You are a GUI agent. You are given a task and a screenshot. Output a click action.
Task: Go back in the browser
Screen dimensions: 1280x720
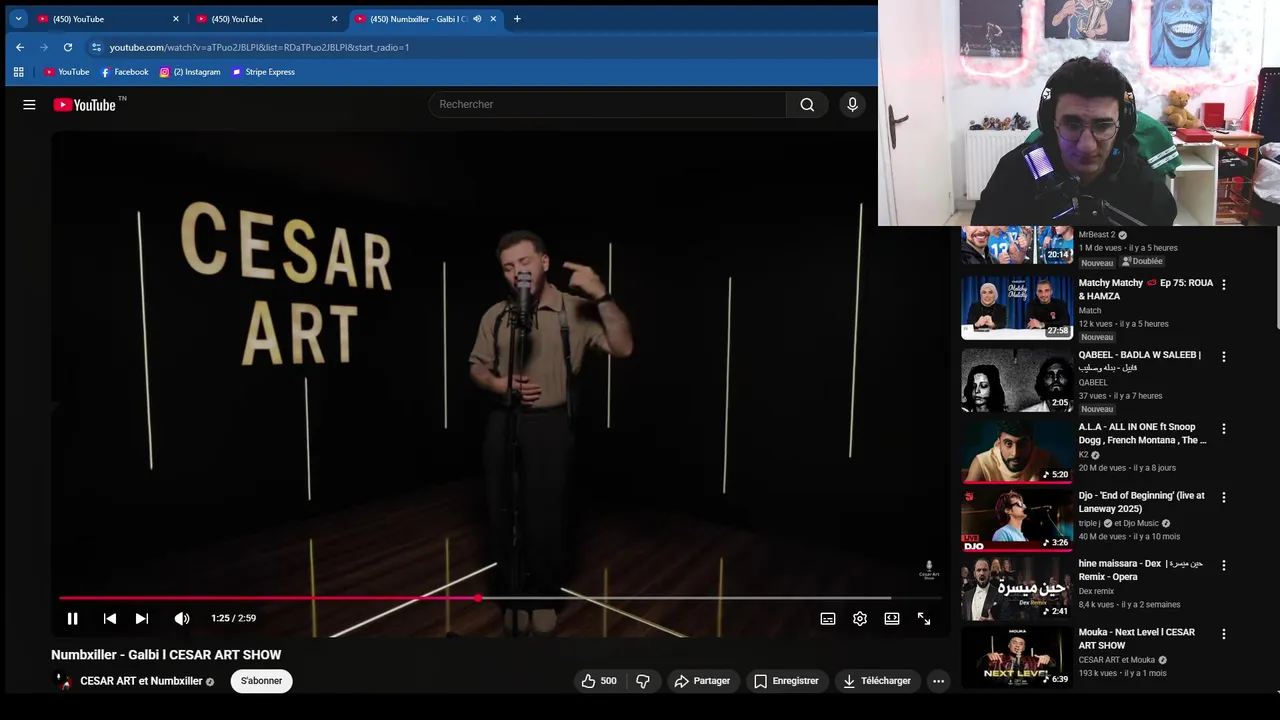[x=20, y=47]
